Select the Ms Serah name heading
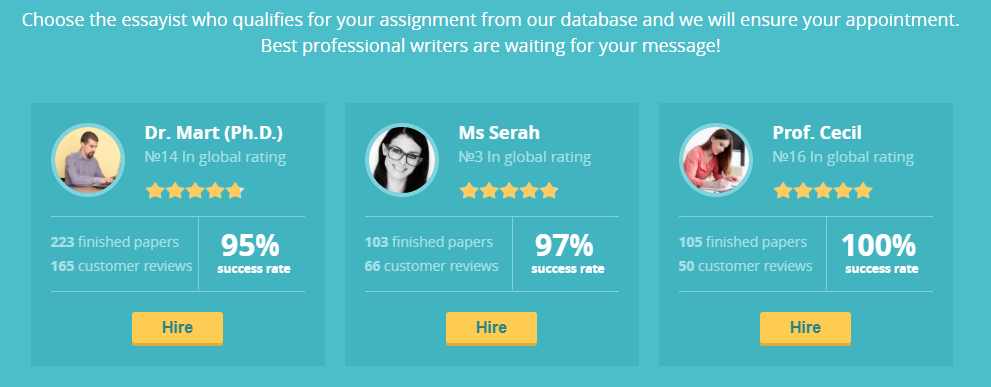The width and height of the screenshot is (991, 387). (499, 133)
